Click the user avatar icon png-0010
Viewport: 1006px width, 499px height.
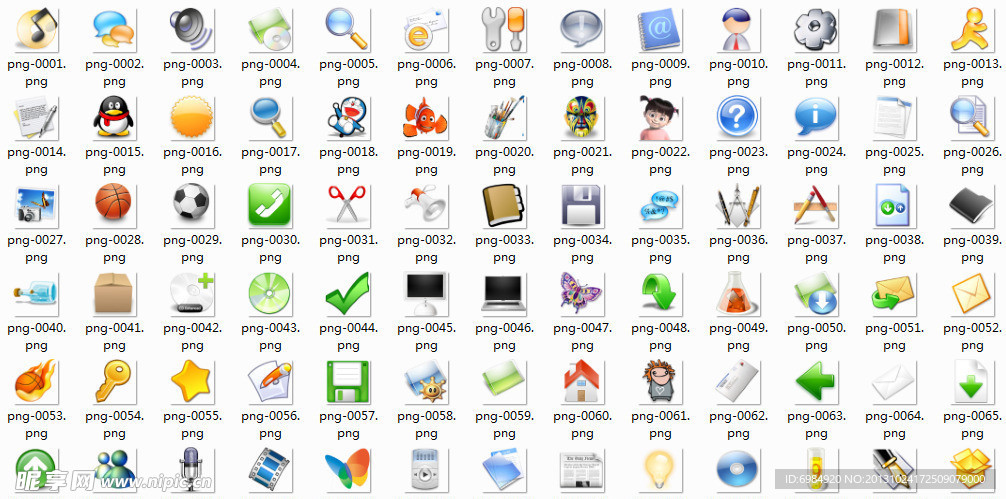pyautogui.click(x=738, y=30)
